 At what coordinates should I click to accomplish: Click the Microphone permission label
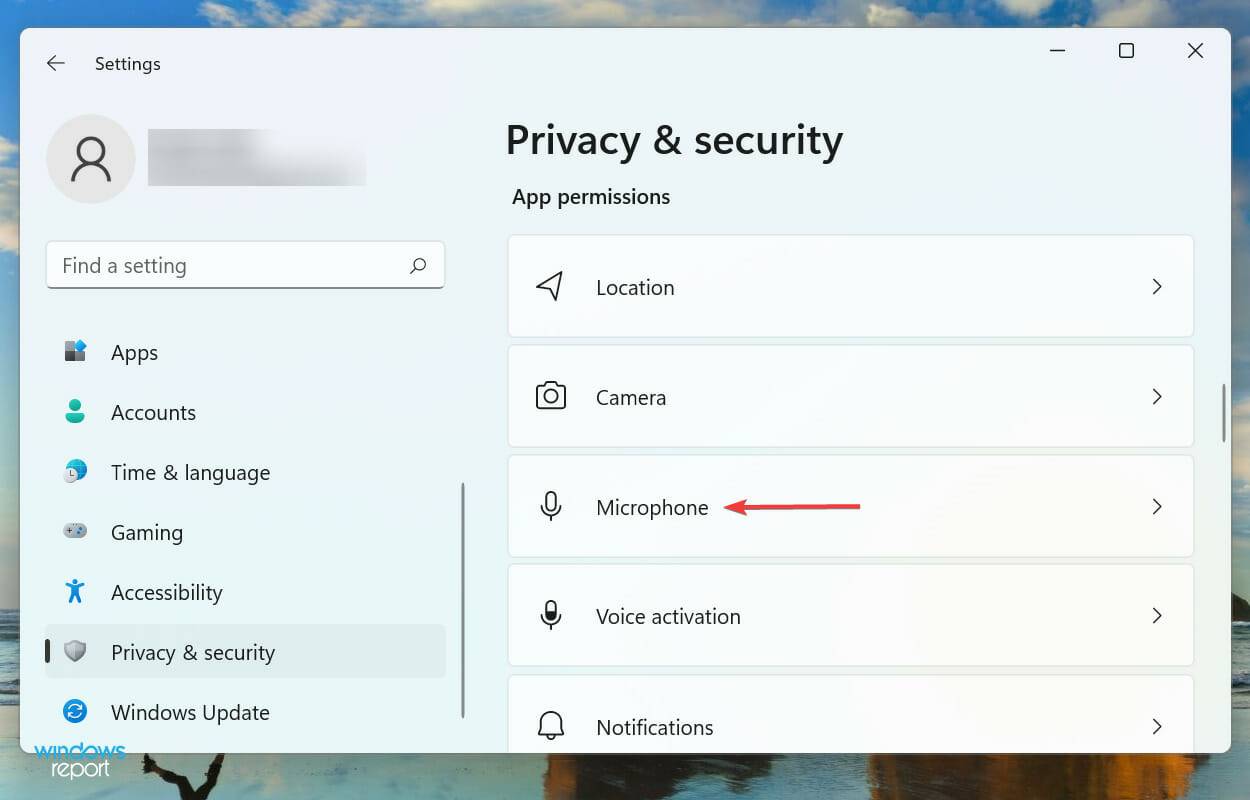[652, 507]
